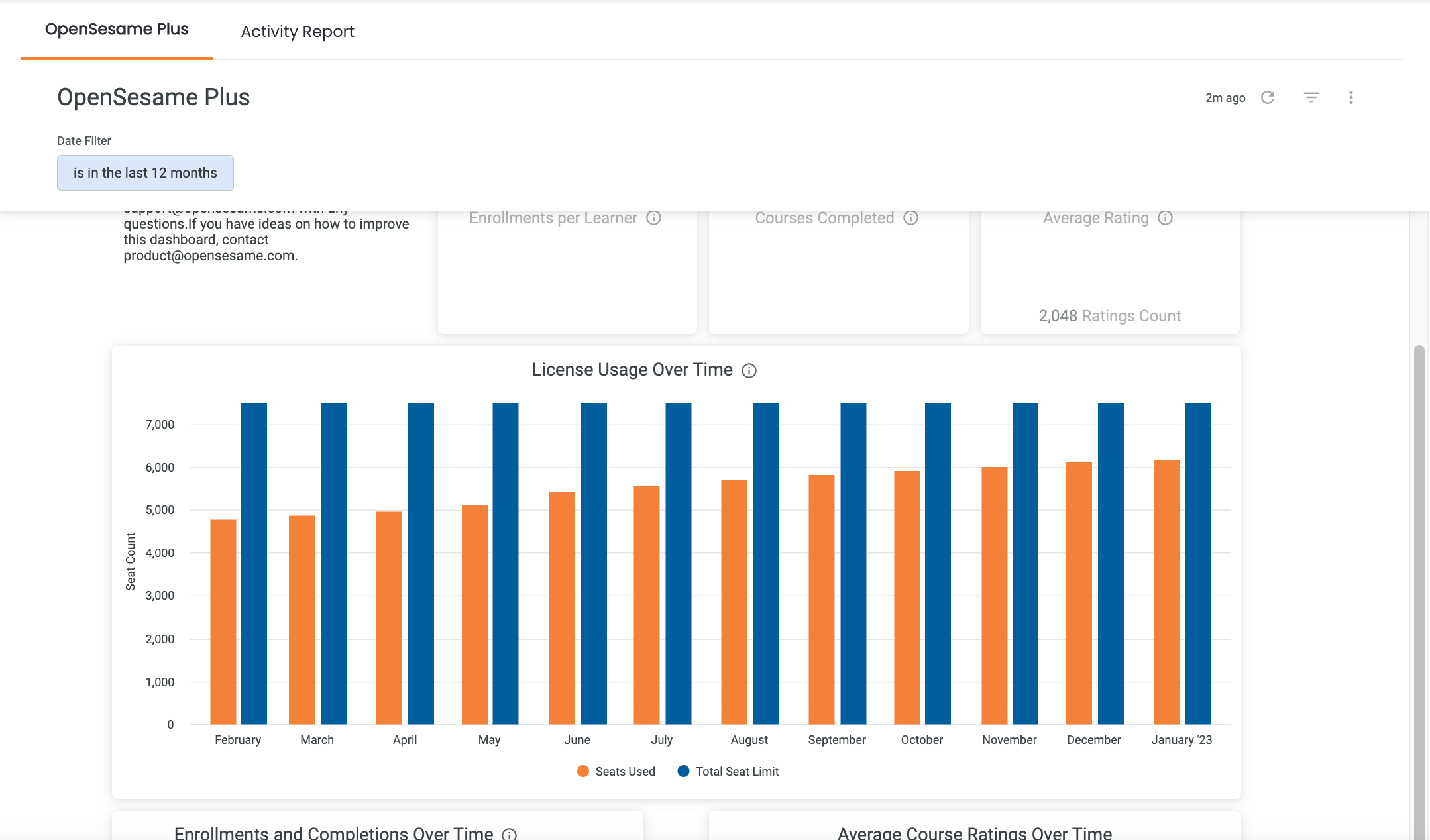1430x840 pixels.
Task: Click the 'Enrollments and Completions Over Time' title
Action: (334, 833)
